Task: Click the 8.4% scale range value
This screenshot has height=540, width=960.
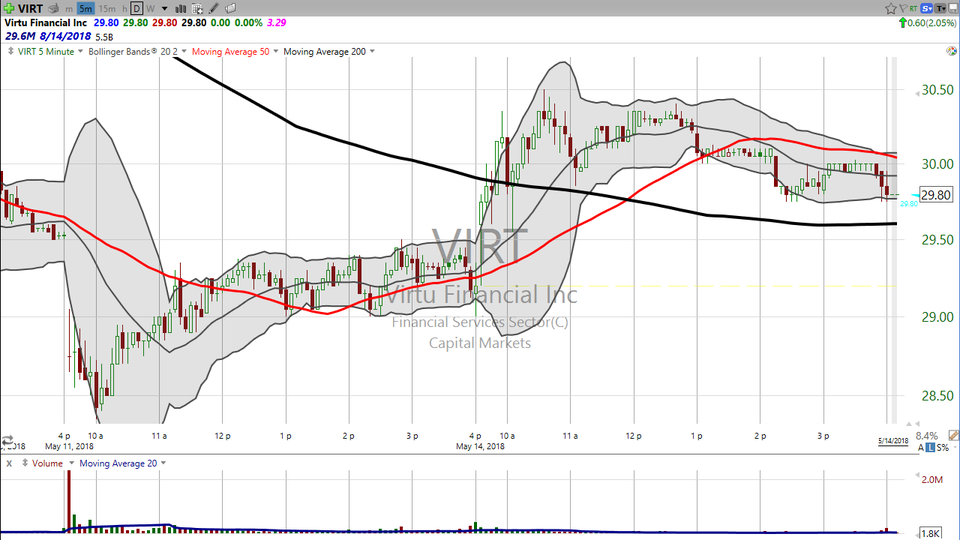Action: point(927,436)
